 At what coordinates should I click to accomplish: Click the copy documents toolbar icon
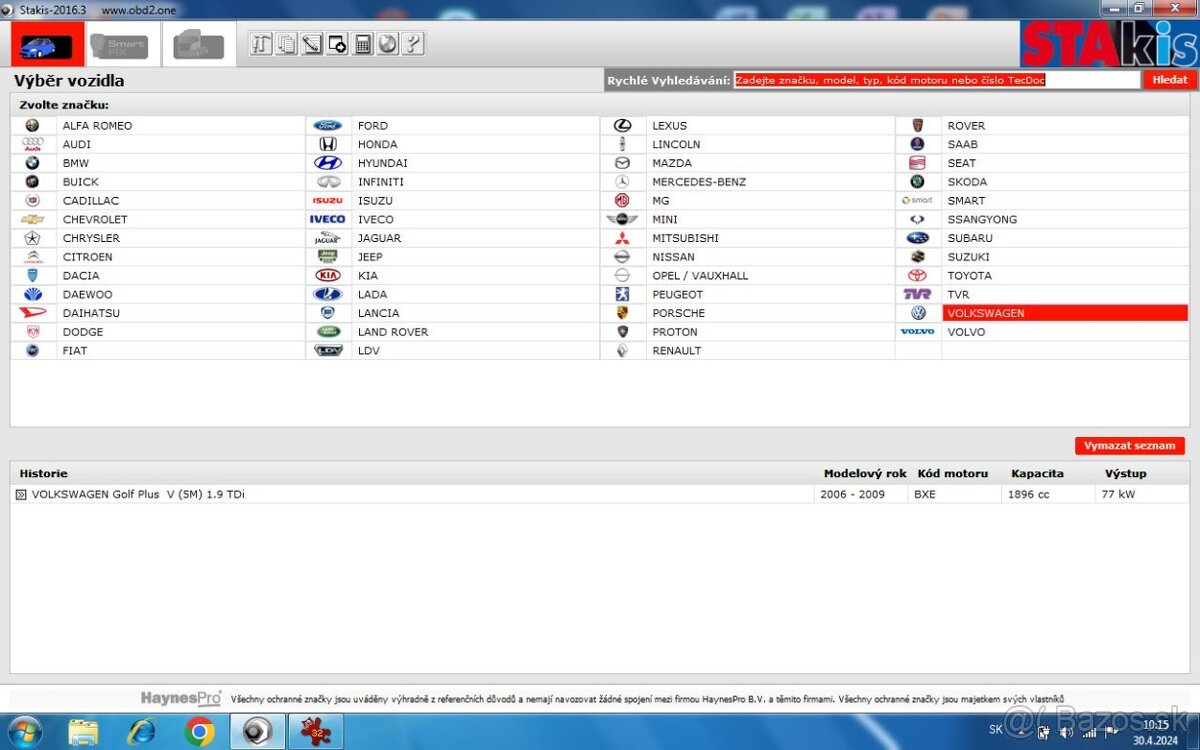tap(286, 44)
